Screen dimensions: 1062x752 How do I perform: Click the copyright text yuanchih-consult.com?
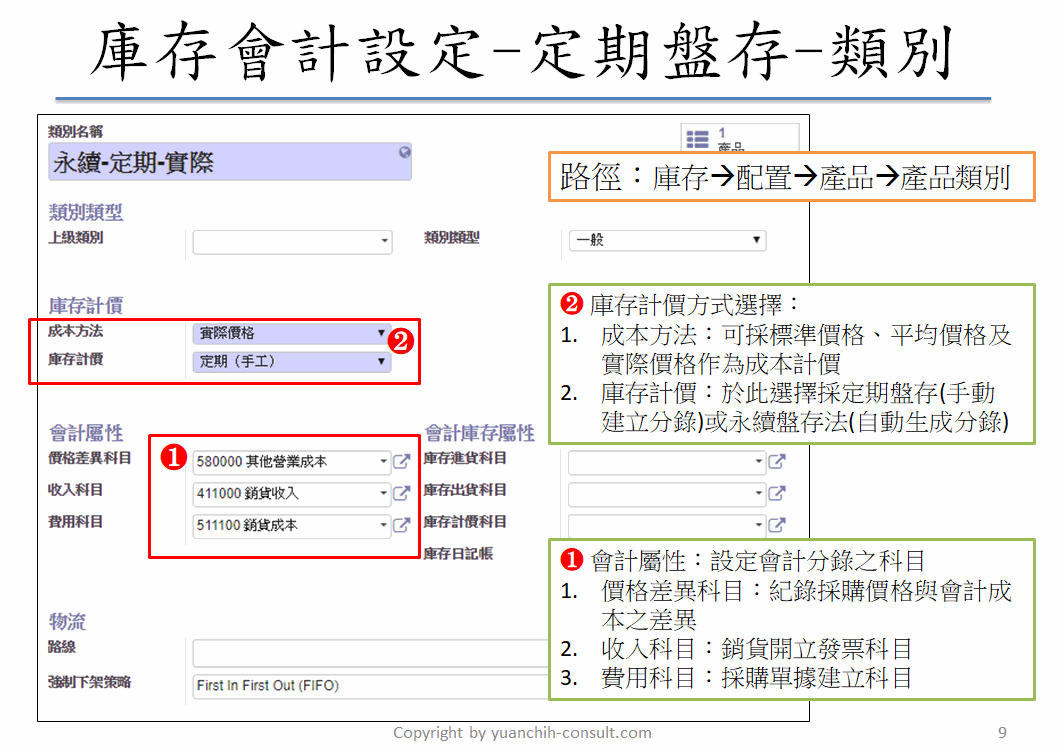[571, 733]
